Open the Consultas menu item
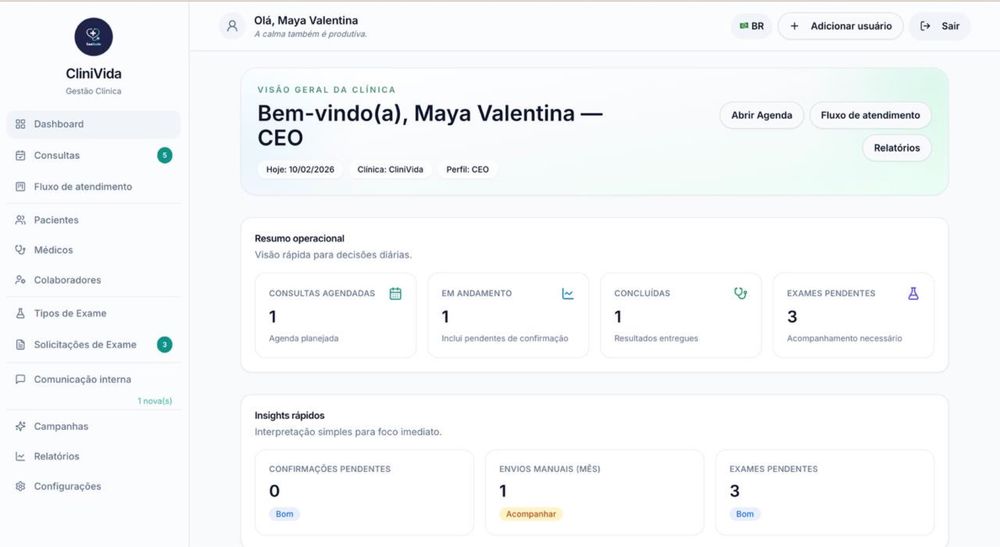The width and height of the screenshot is (1000, 547). pyautogui.click(x=94, y=155)
